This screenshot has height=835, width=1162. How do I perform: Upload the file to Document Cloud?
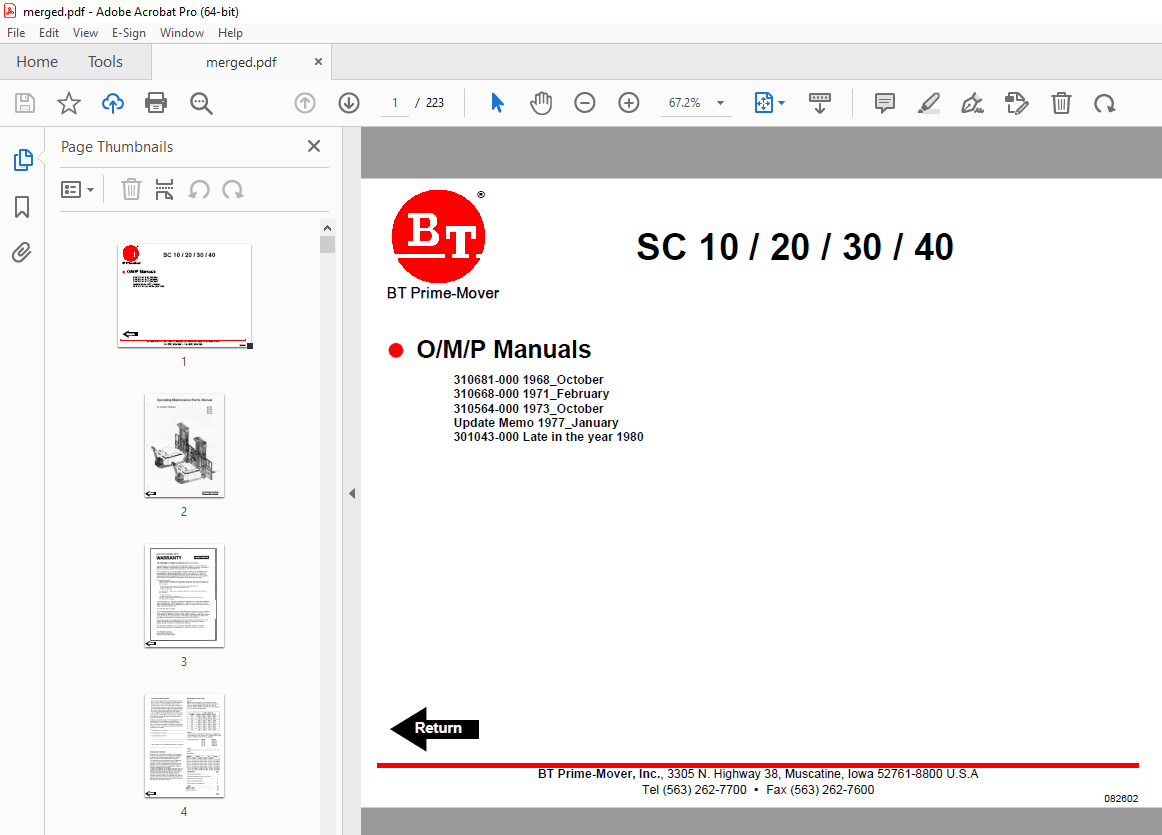click(113, 103)
